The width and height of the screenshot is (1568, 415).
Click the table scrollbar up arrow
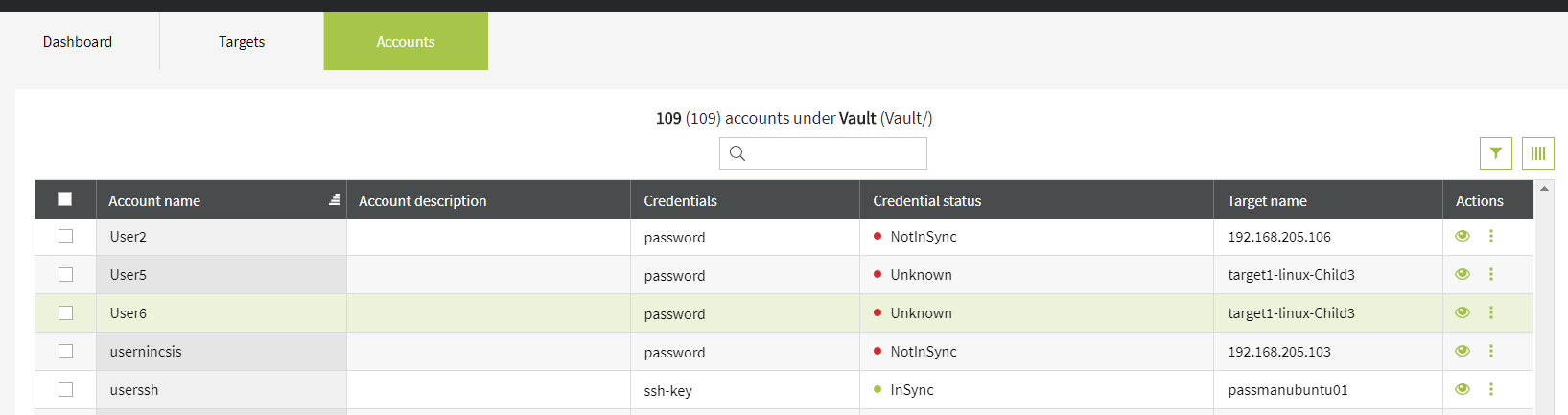pyautogui.click(x=1544, y=189)
